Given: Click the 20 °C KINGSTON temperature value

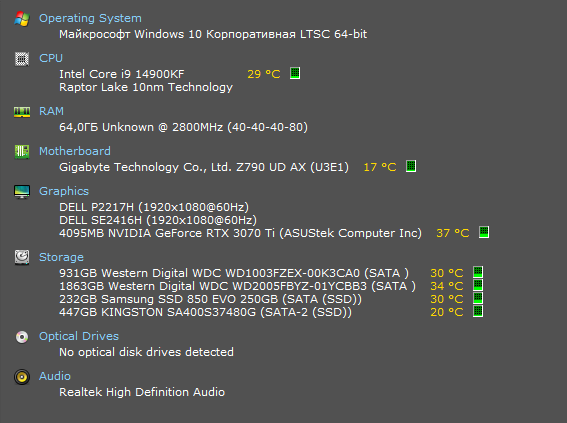Looking at the screenshot, I should pos(447,312).
